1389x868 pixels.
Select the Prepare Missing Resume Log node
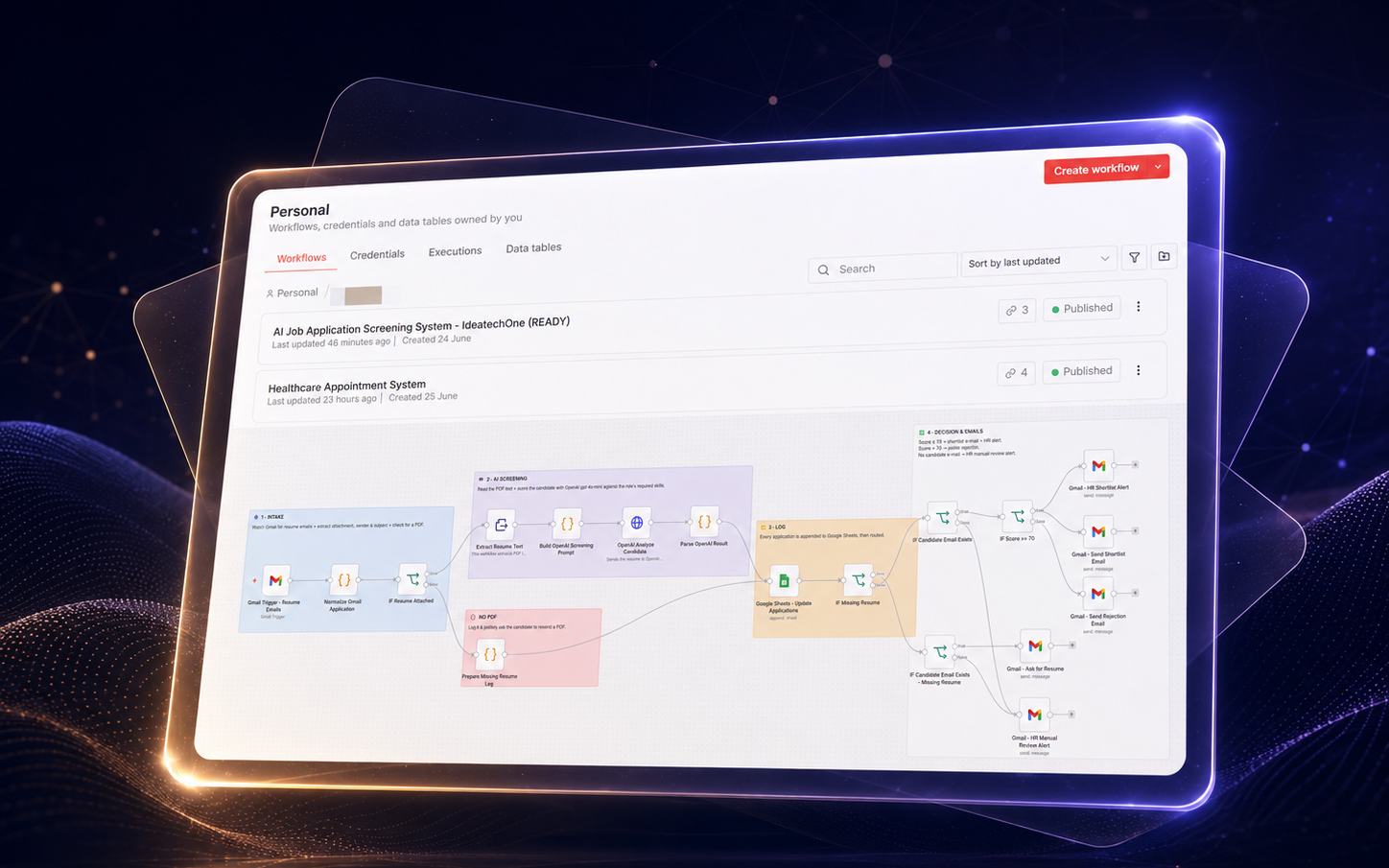click(490, 654)
